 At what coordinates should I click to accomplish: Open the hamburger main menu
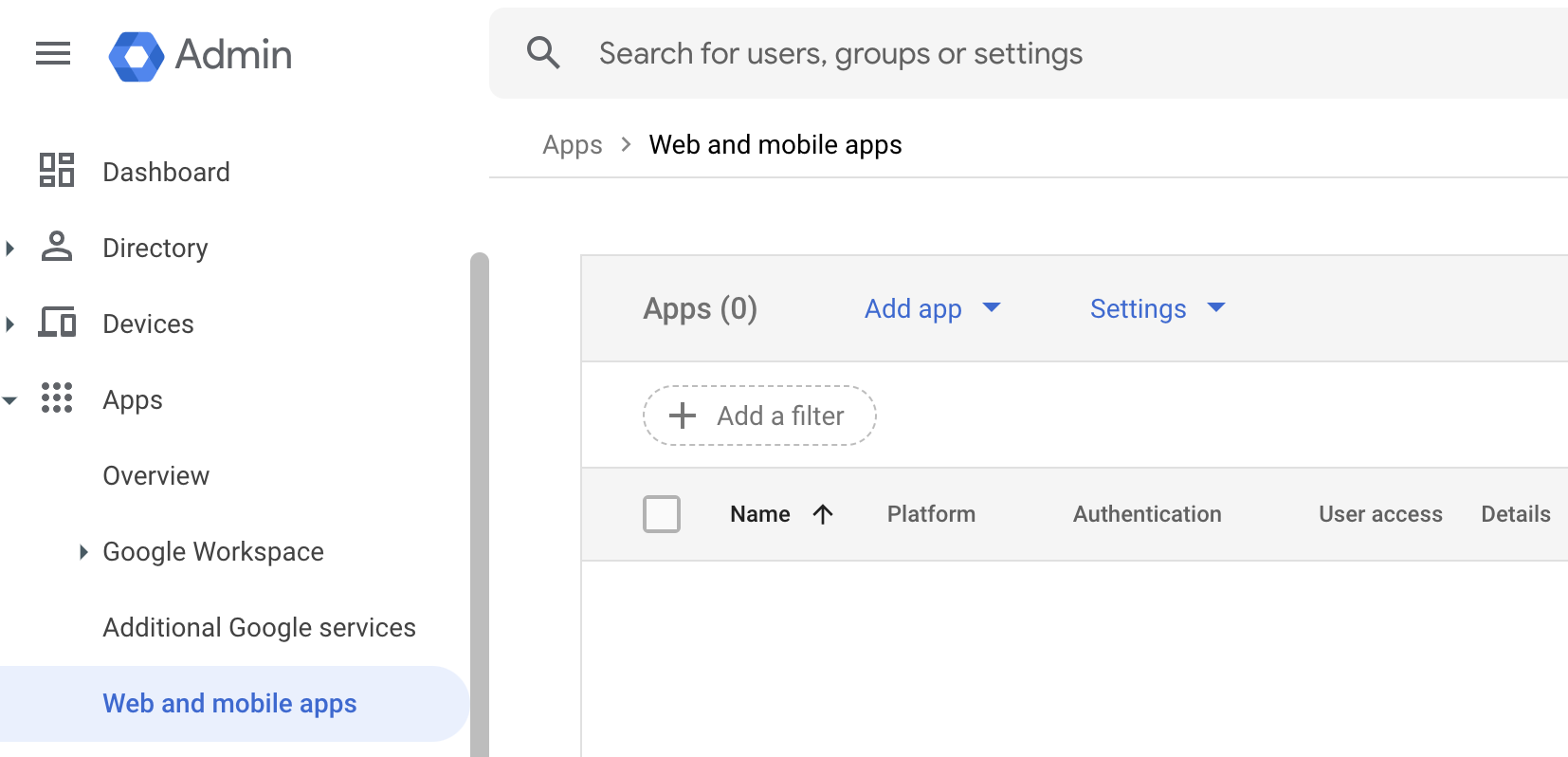point(53,54)
